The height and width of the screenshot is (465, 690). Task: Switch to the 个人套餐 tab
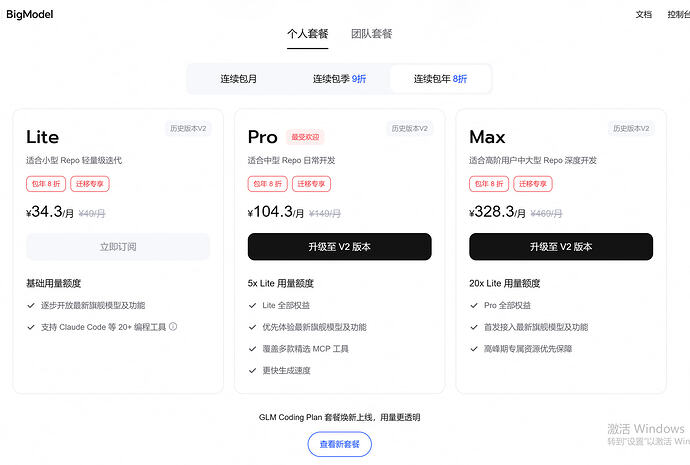pos(308,34)
